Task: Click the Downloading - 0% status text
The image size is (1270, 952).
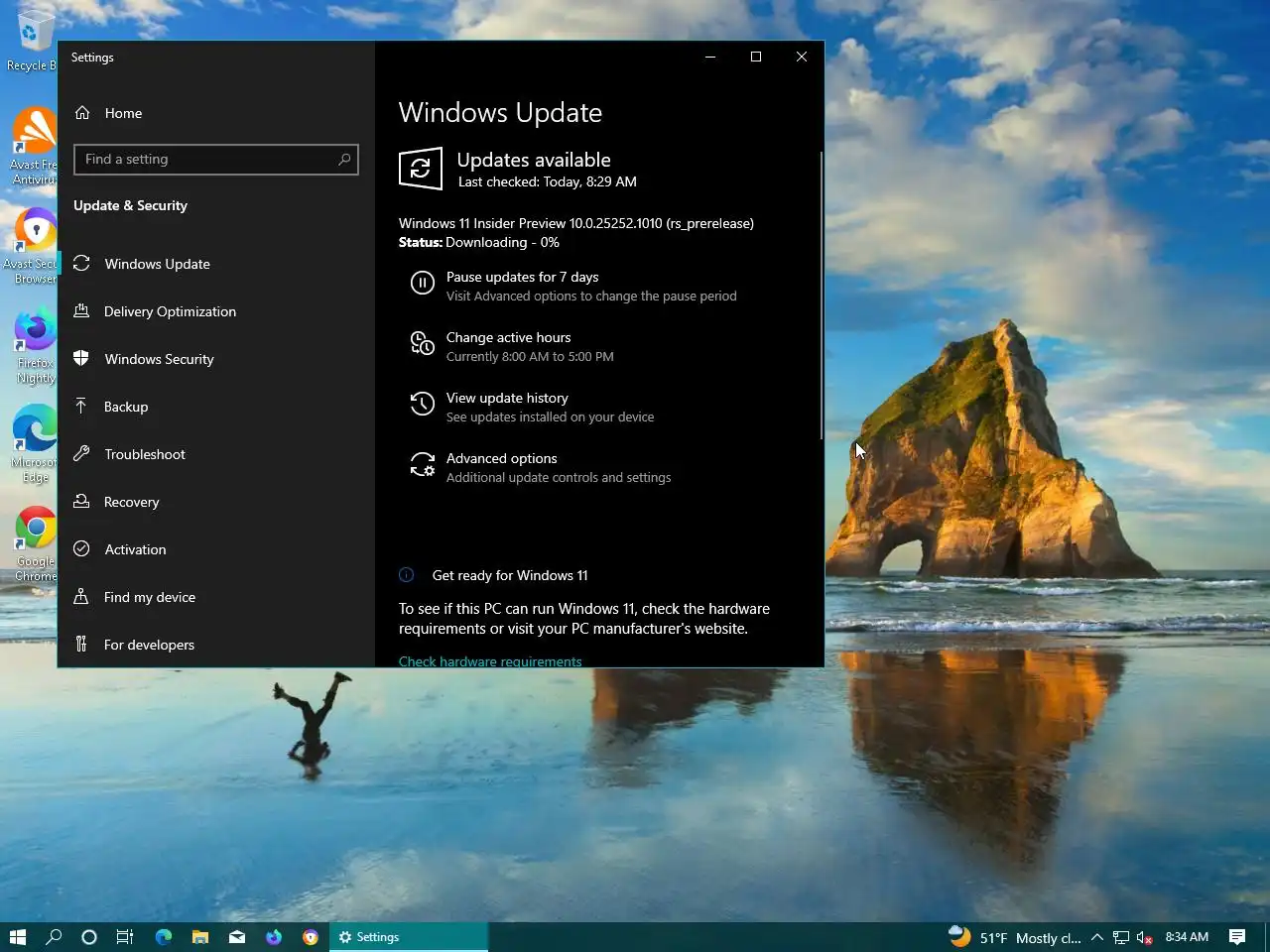Action: pyautogui.click(x=502, y=242)
